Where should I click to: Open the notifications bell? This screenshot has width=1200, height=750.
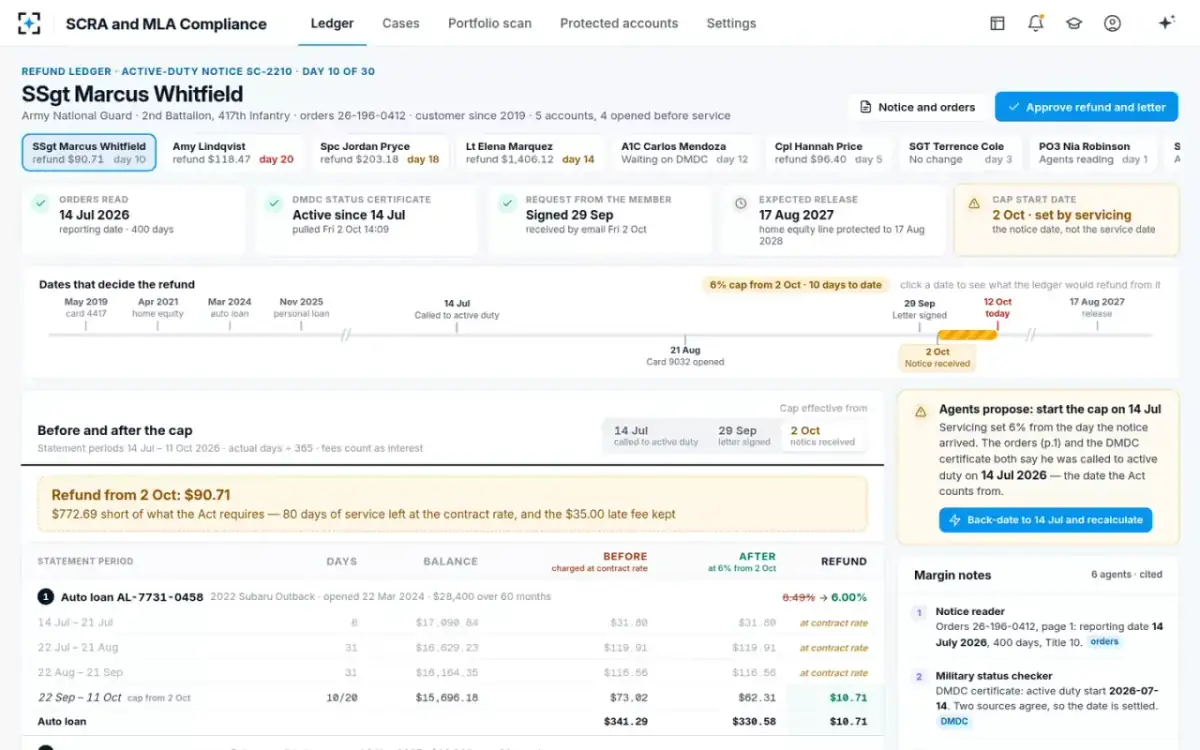coord(1035,23)
